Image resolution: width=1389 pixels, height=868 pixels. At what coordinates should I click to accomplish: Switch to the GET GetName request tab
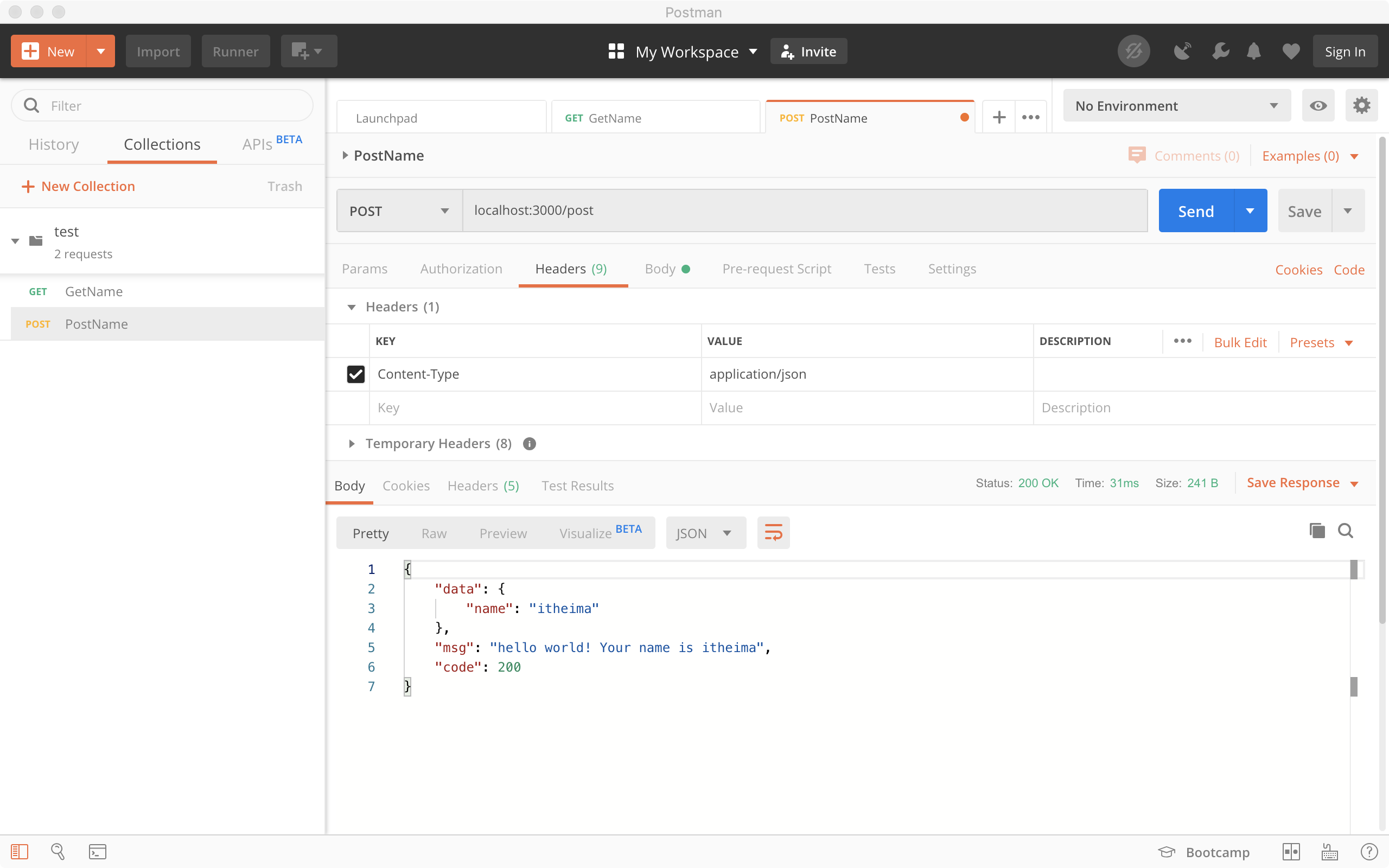pos(656,118)
